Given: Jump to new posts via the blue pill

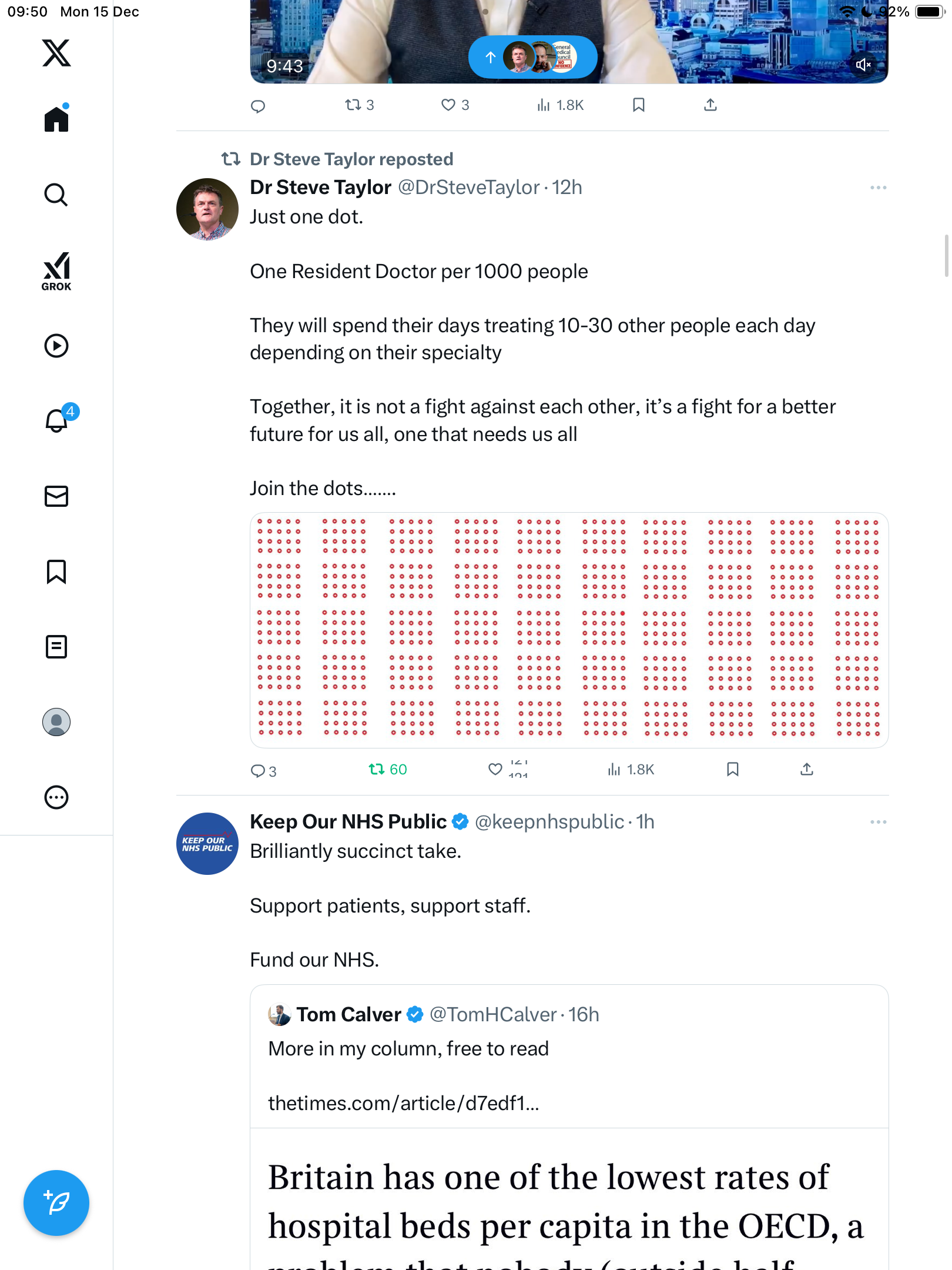Looking at the screenshot, I should coord(532,57).
